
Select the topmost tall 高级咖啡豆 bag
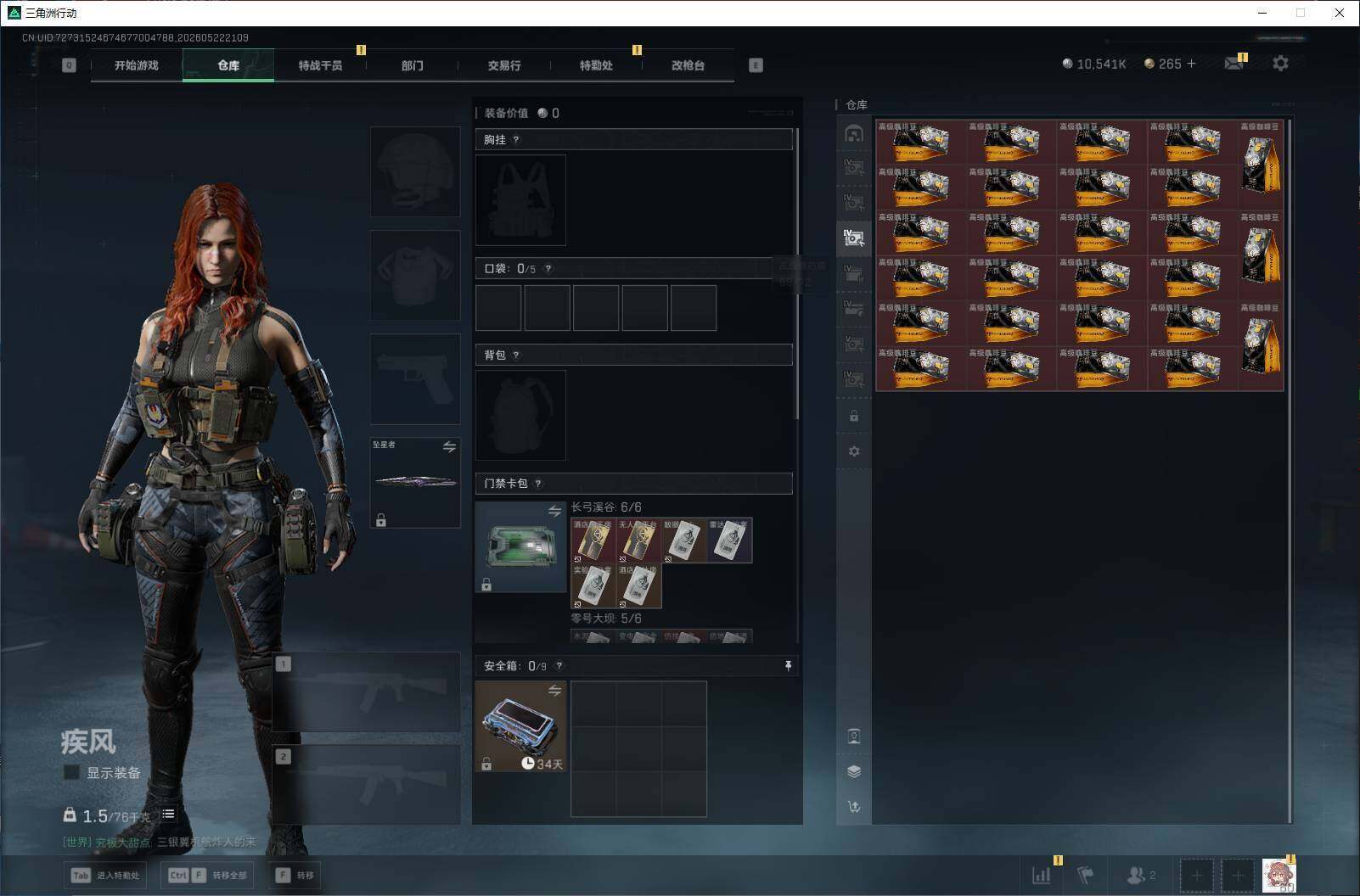[x=1261, y=165]
